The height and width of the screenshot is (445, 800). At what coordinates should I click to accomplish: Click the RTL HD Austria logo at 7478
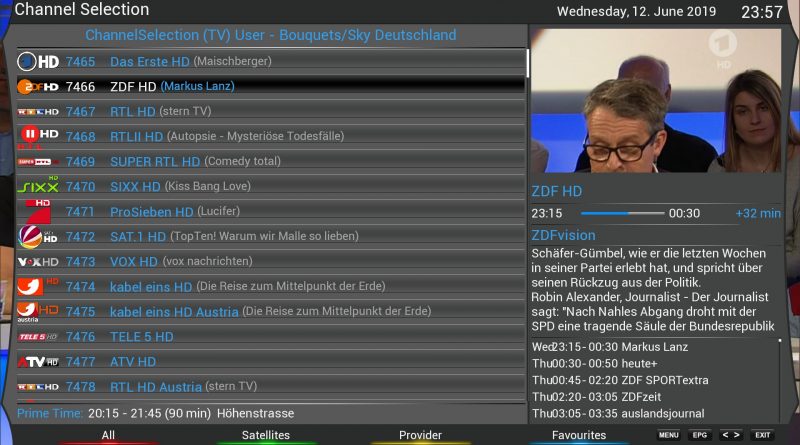tap(38, 387)
